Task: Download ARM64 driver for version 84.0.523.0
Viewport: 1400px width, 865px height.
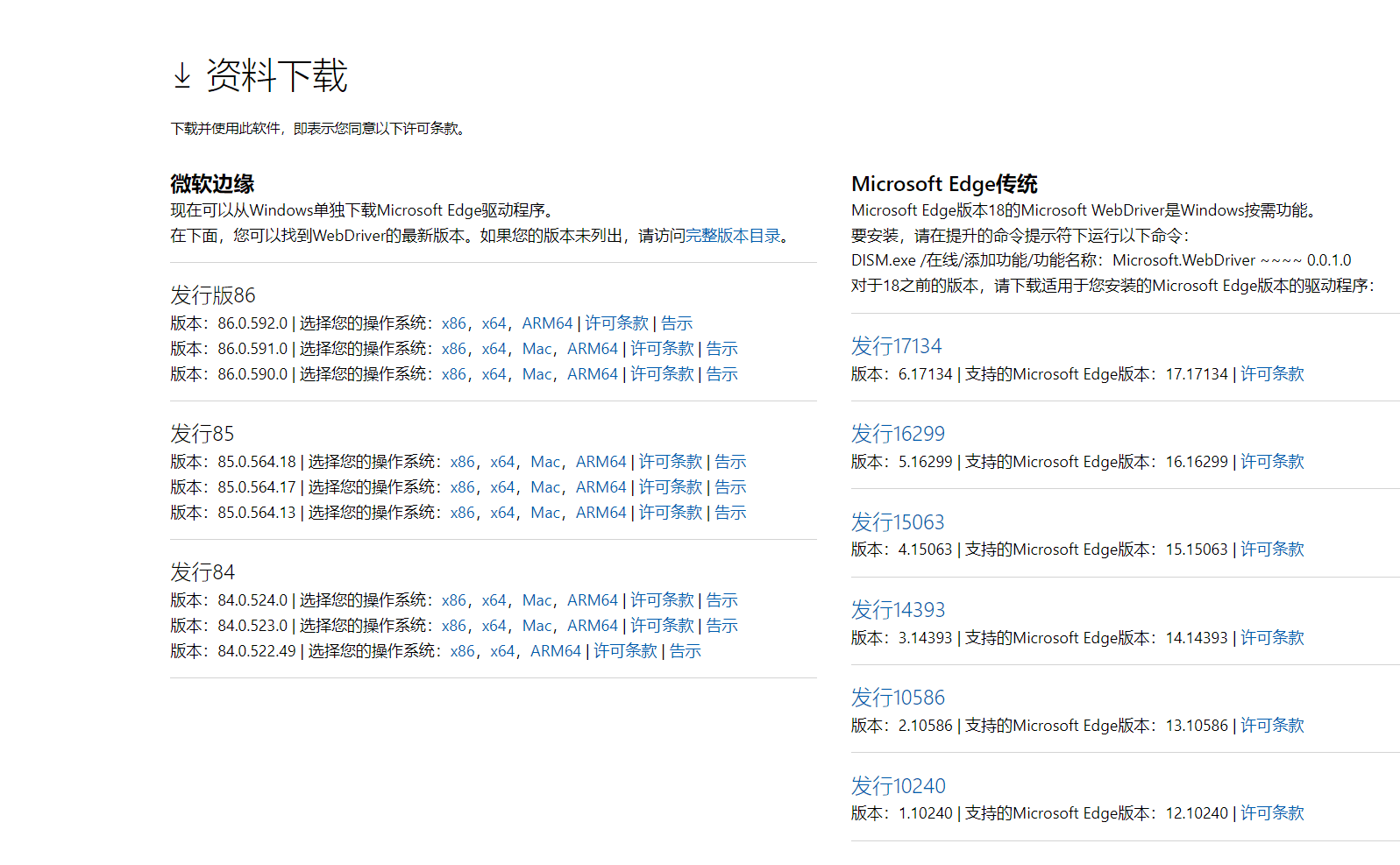Action: coord(593,626)
